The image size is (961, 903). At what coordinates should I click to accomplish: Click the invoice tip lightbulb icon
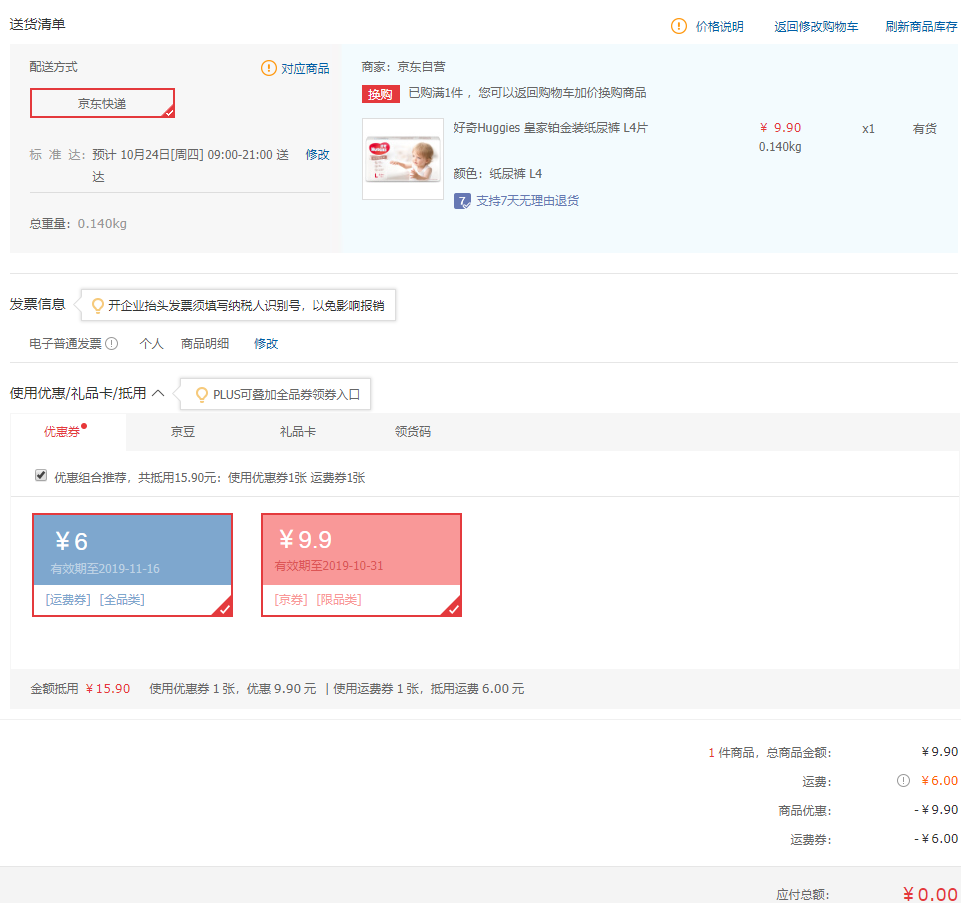[x=97, y=305]
